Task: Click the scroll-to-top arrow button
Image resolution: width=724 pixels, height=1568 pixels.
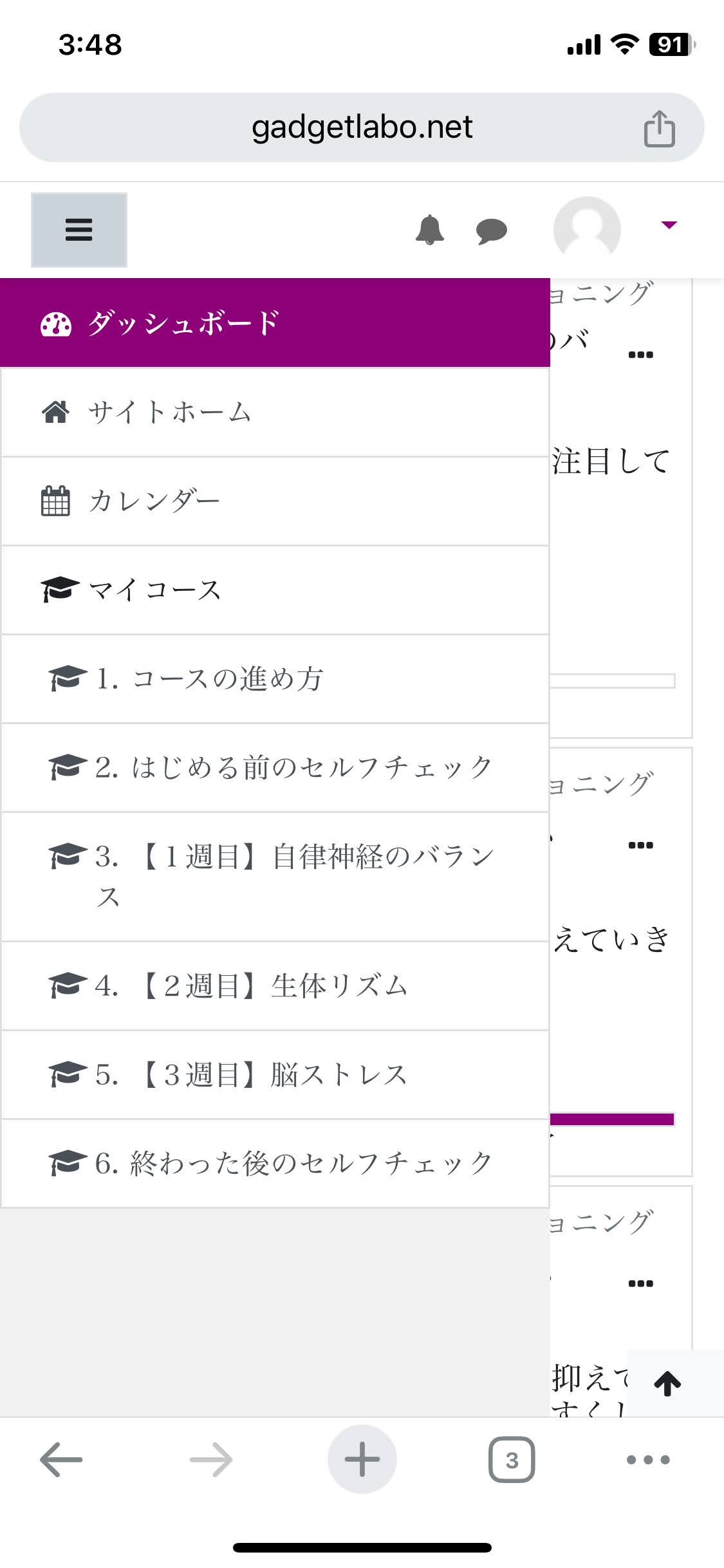Action: coord(668,1383)
